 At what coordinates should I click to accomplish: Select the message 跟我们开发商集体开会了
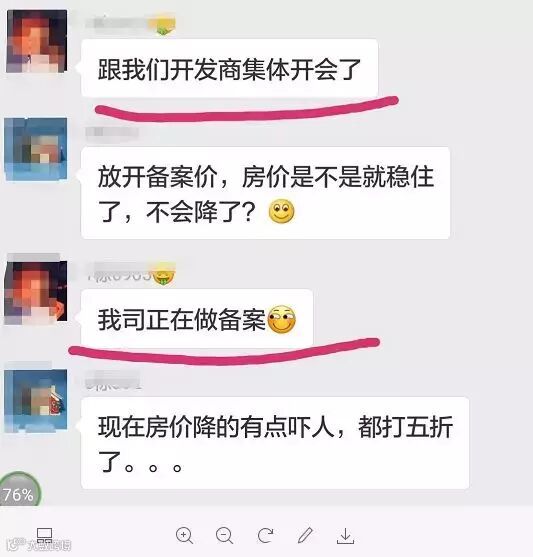230,68
